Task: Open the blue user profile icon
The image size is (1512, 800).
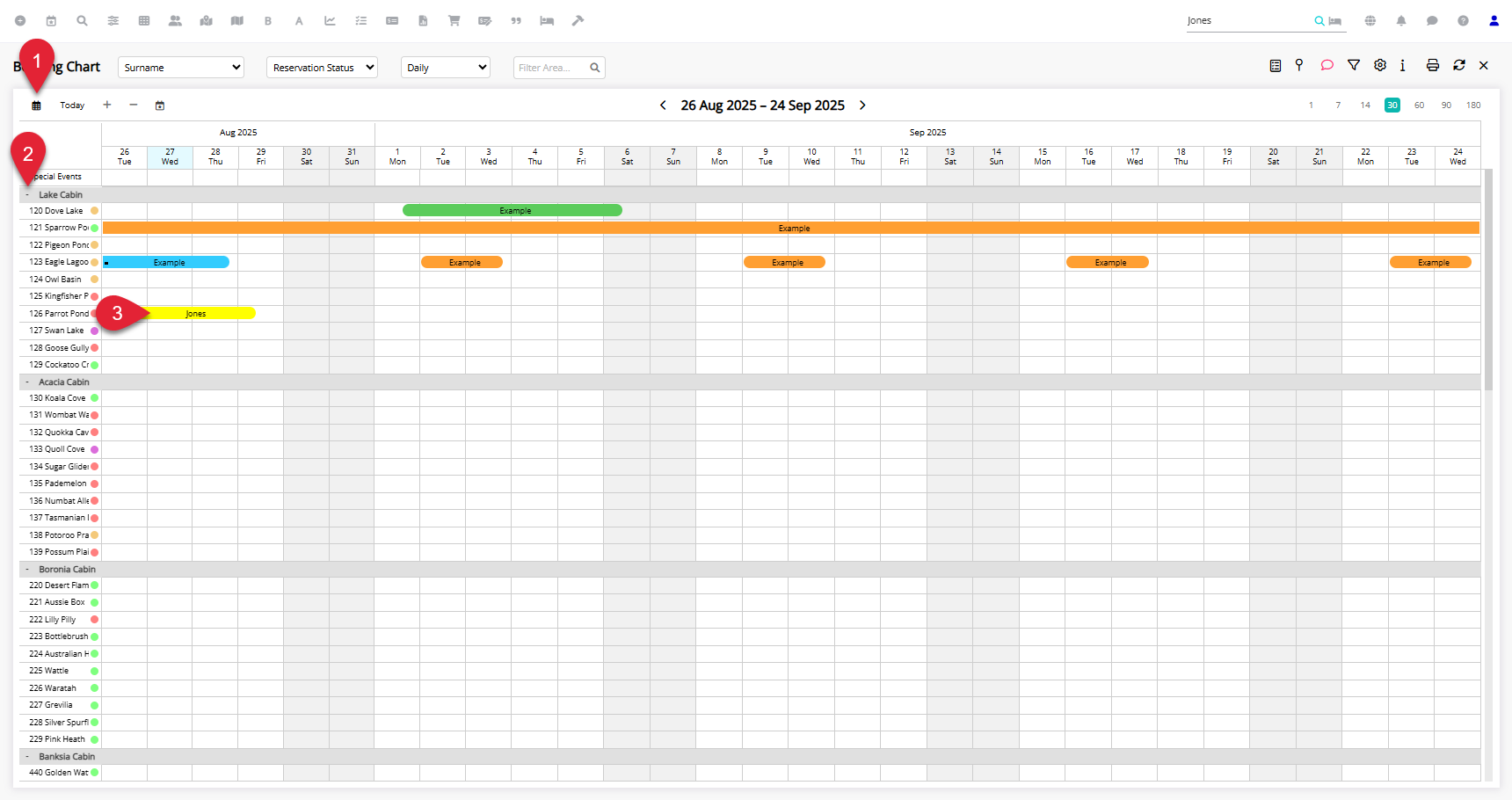Action: [1494, 20]
